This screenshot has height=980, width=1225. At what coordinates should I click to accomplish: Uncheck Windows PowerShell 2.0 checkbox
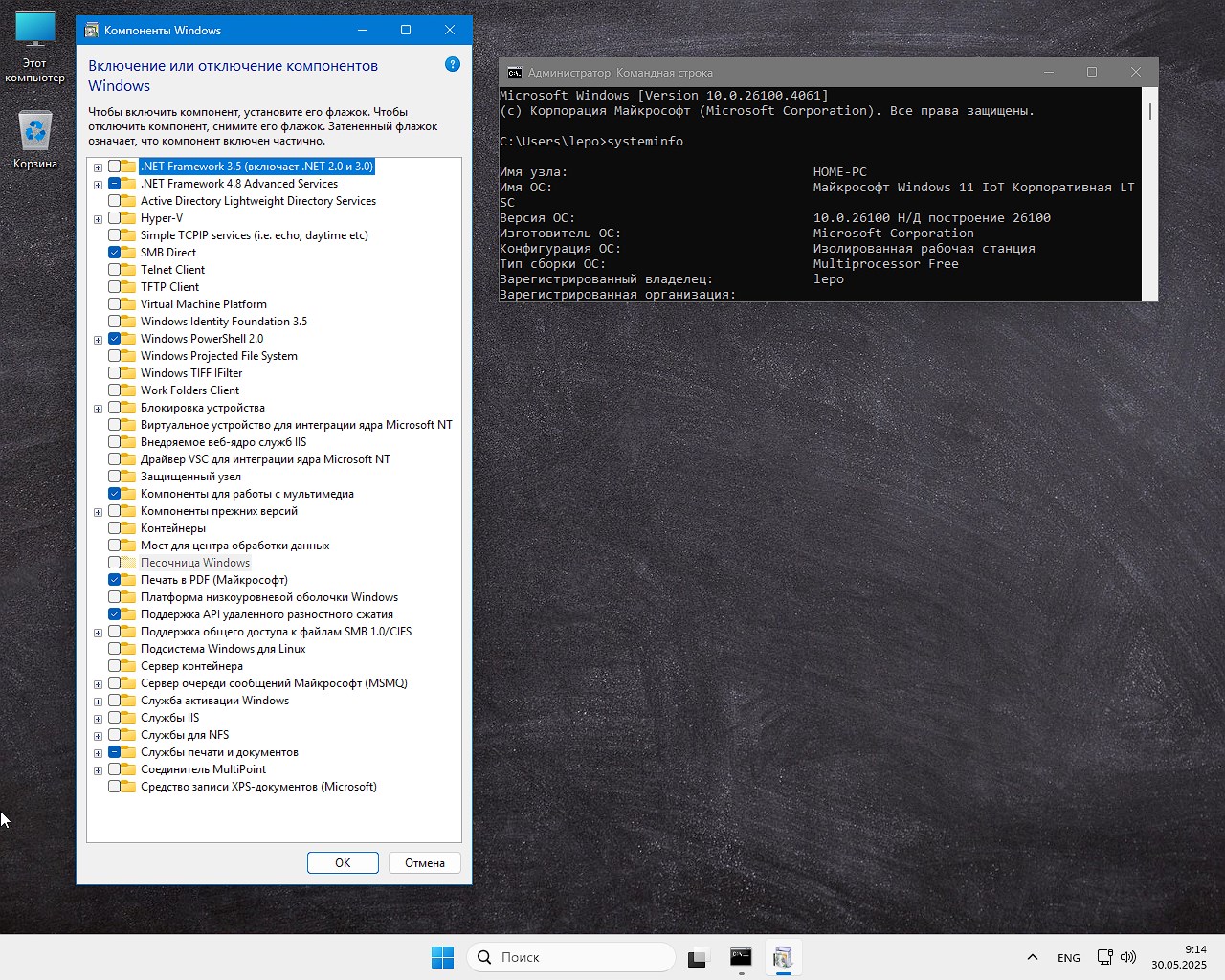tap(114, 339)
